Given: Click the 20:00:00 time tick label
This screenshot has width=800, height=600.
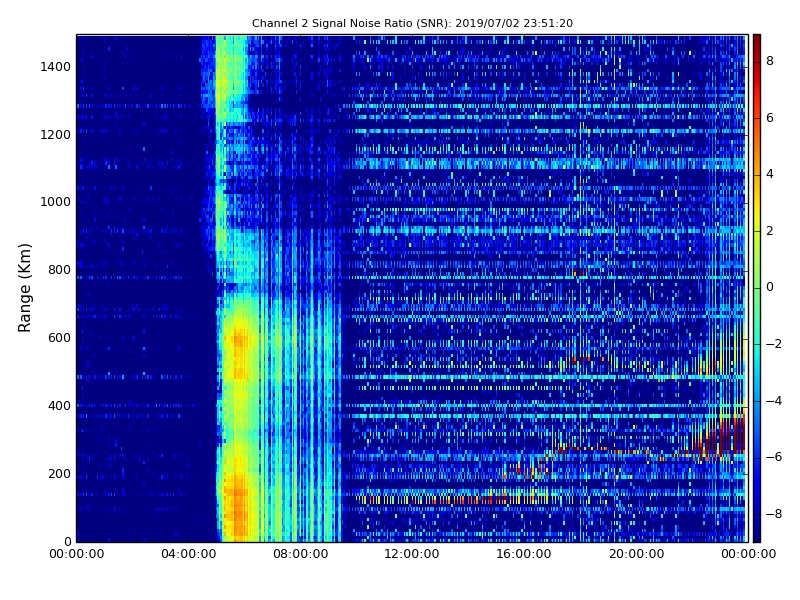Looking at the screenshot, I should pos(636,554).
